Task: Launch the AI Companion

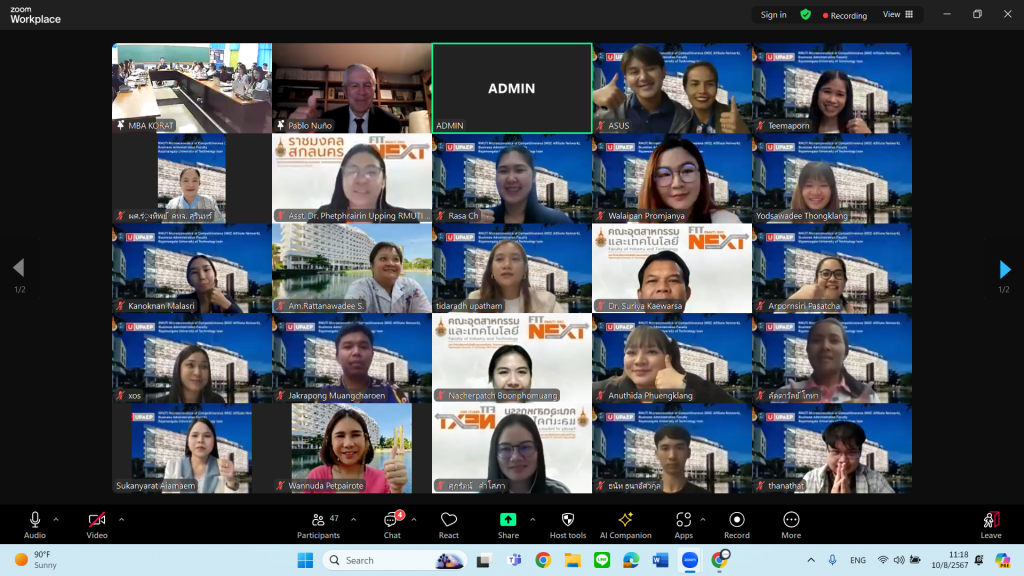Action: (625, 520)
